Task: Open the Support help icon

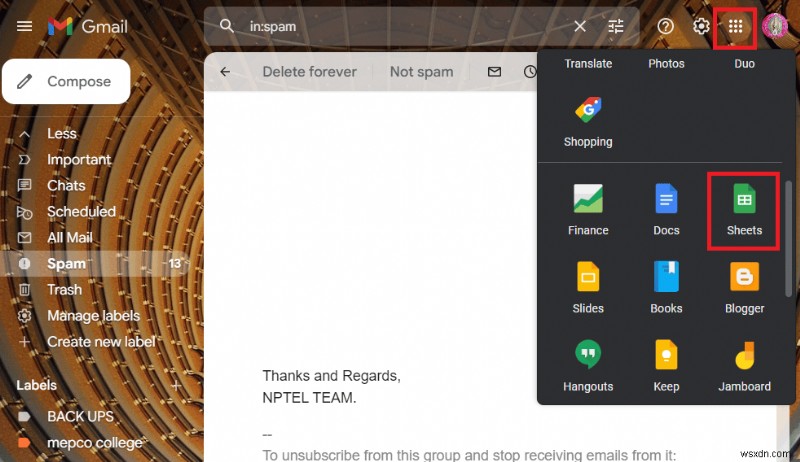Action: point(665,26)
